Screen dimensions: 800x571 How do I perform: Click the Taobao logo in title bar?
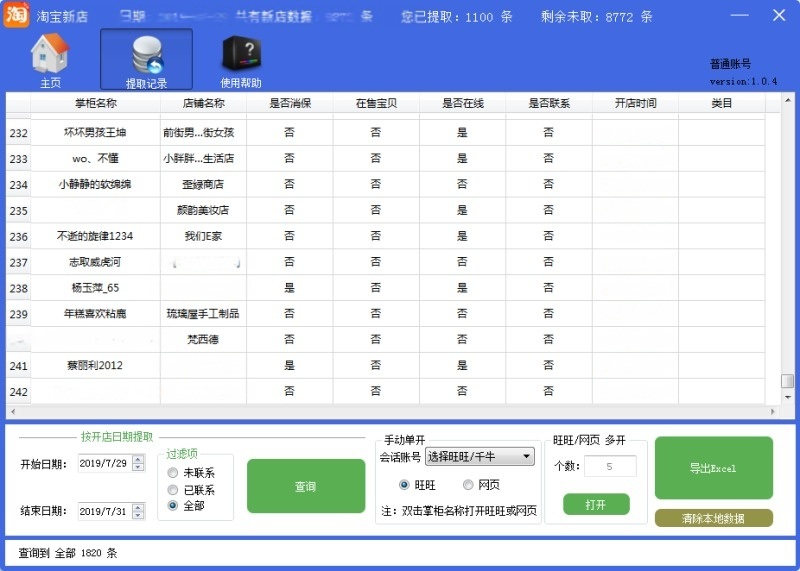15,15
